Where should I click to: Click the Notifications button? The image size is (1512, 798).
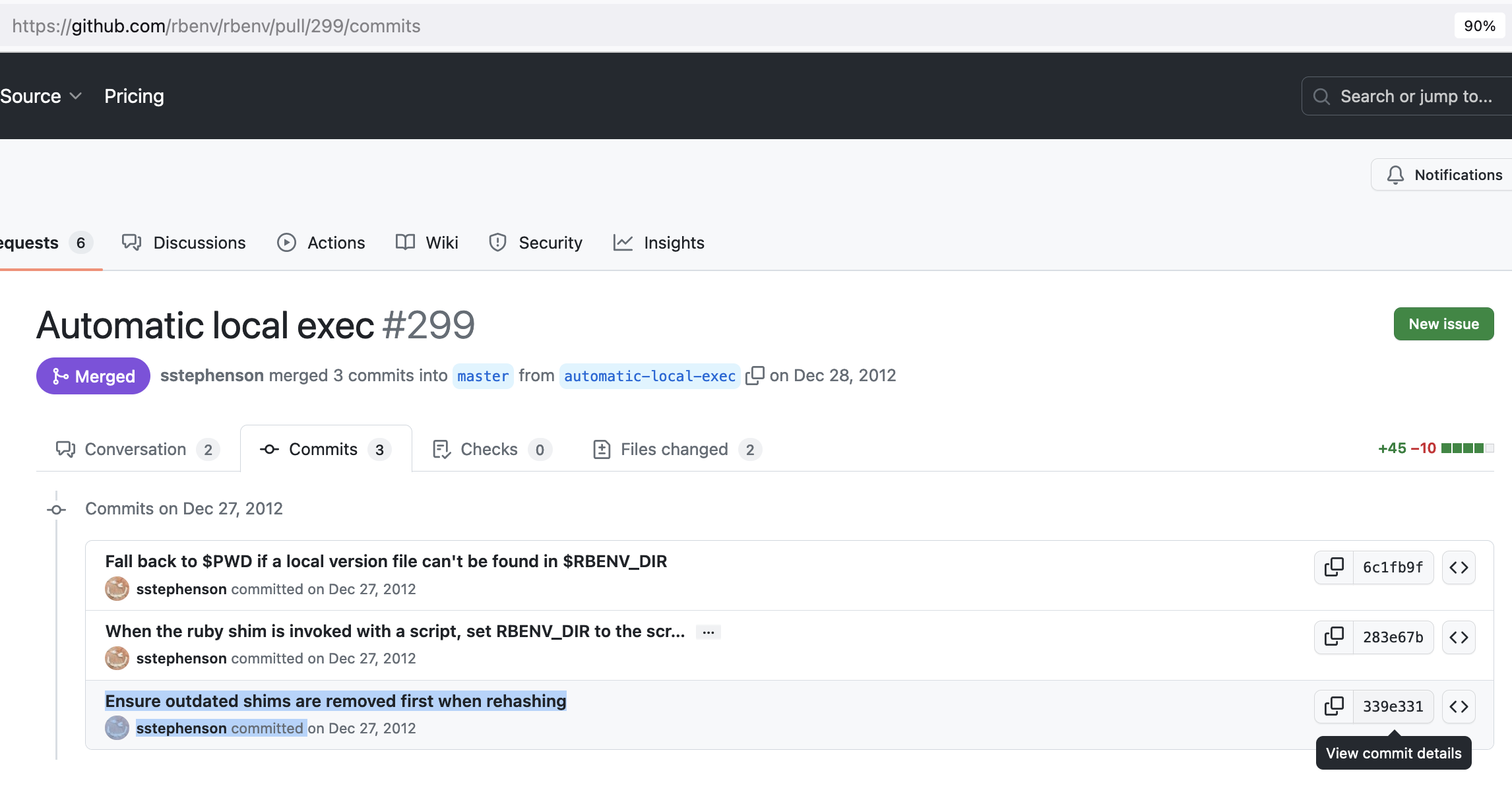[x=1443, y=175]
